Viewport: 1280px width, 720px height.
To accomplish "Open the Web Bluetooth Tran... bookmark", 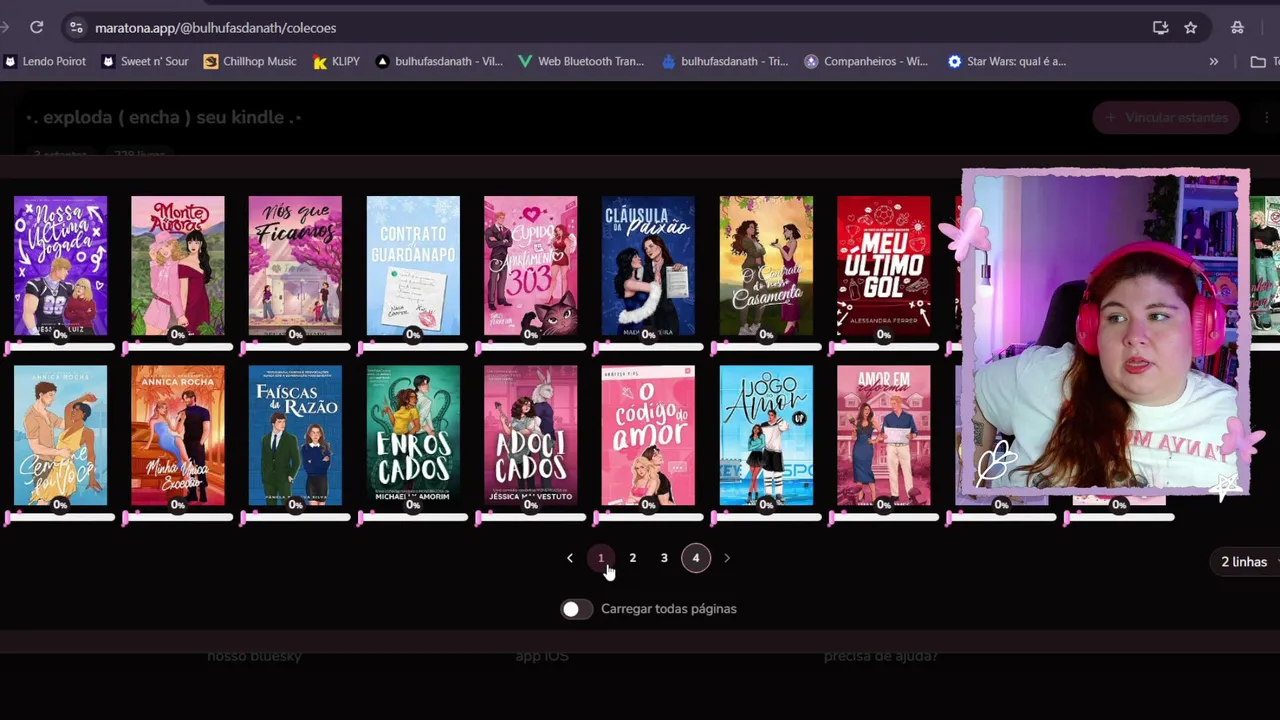I will click(581, 61).
